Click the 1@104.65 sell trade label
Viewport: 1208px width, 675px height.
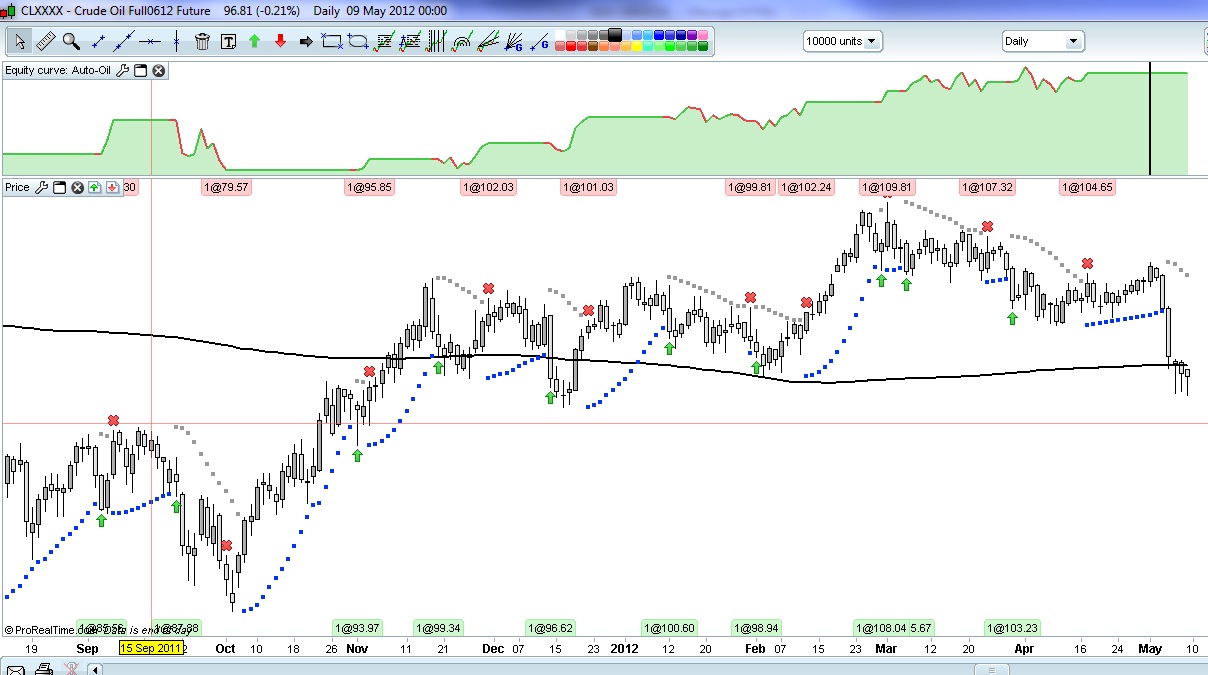point(1087,187)
